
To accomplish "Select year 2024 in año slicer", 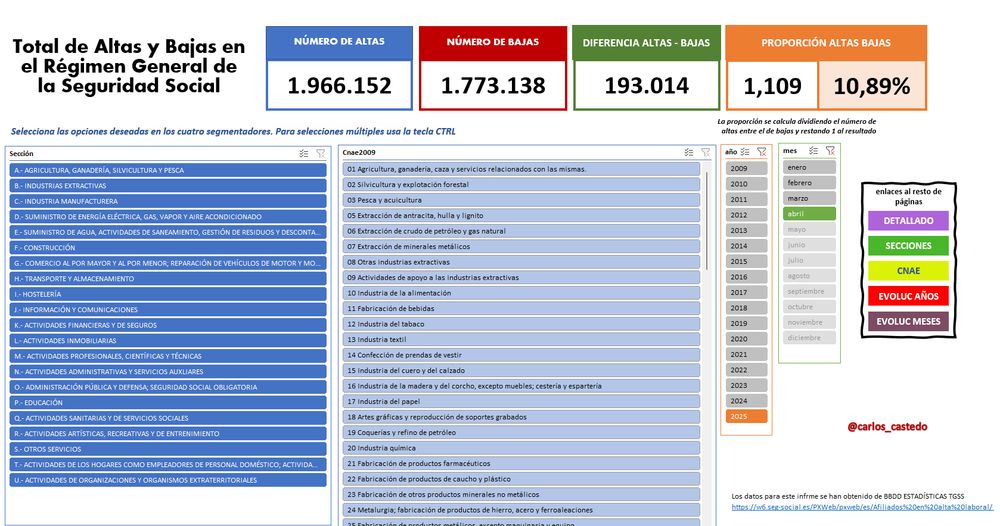I will tap(746, 401).
